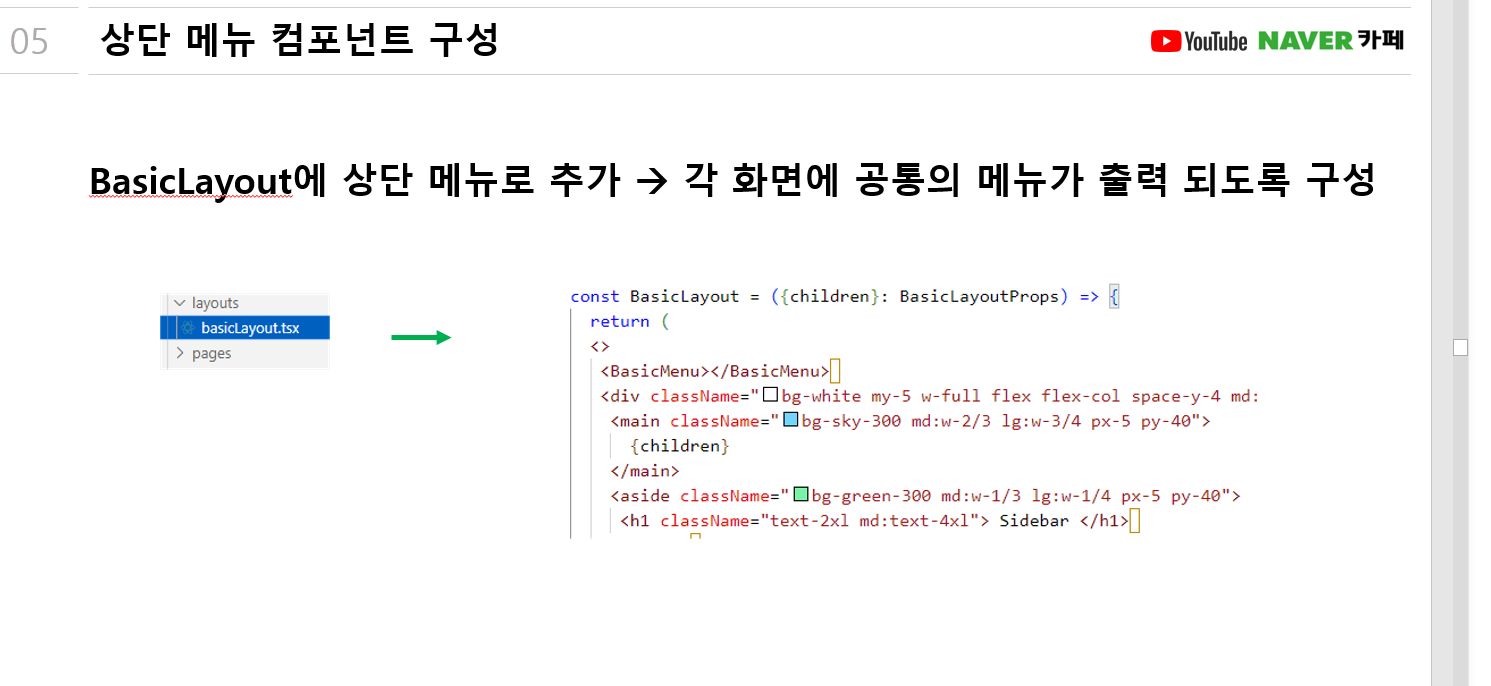Click the aside className code line
The image size is (1491, 686).
(925, 495)
